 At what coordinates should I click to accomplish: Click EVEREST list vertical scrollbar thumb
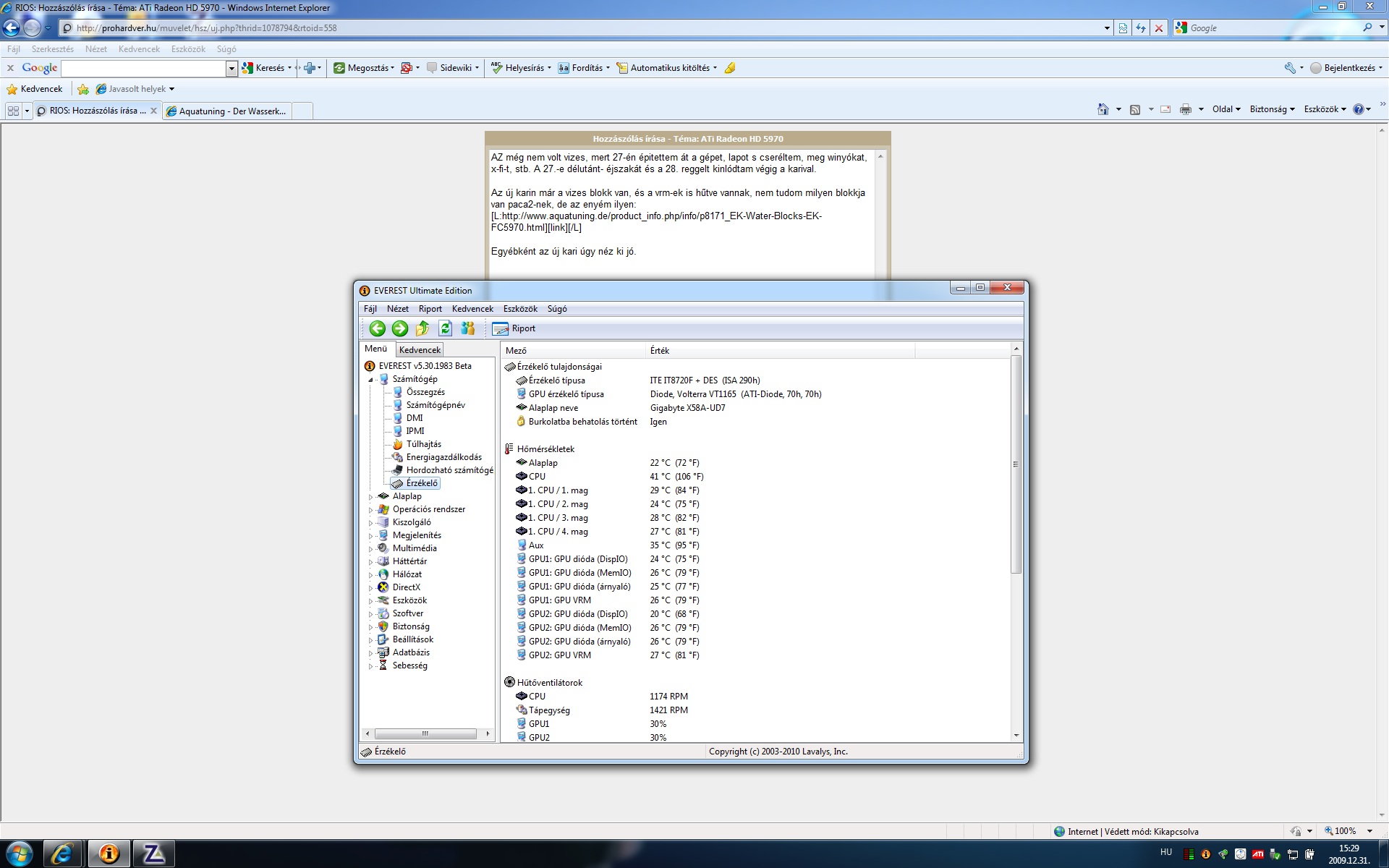click(1016, 464)
